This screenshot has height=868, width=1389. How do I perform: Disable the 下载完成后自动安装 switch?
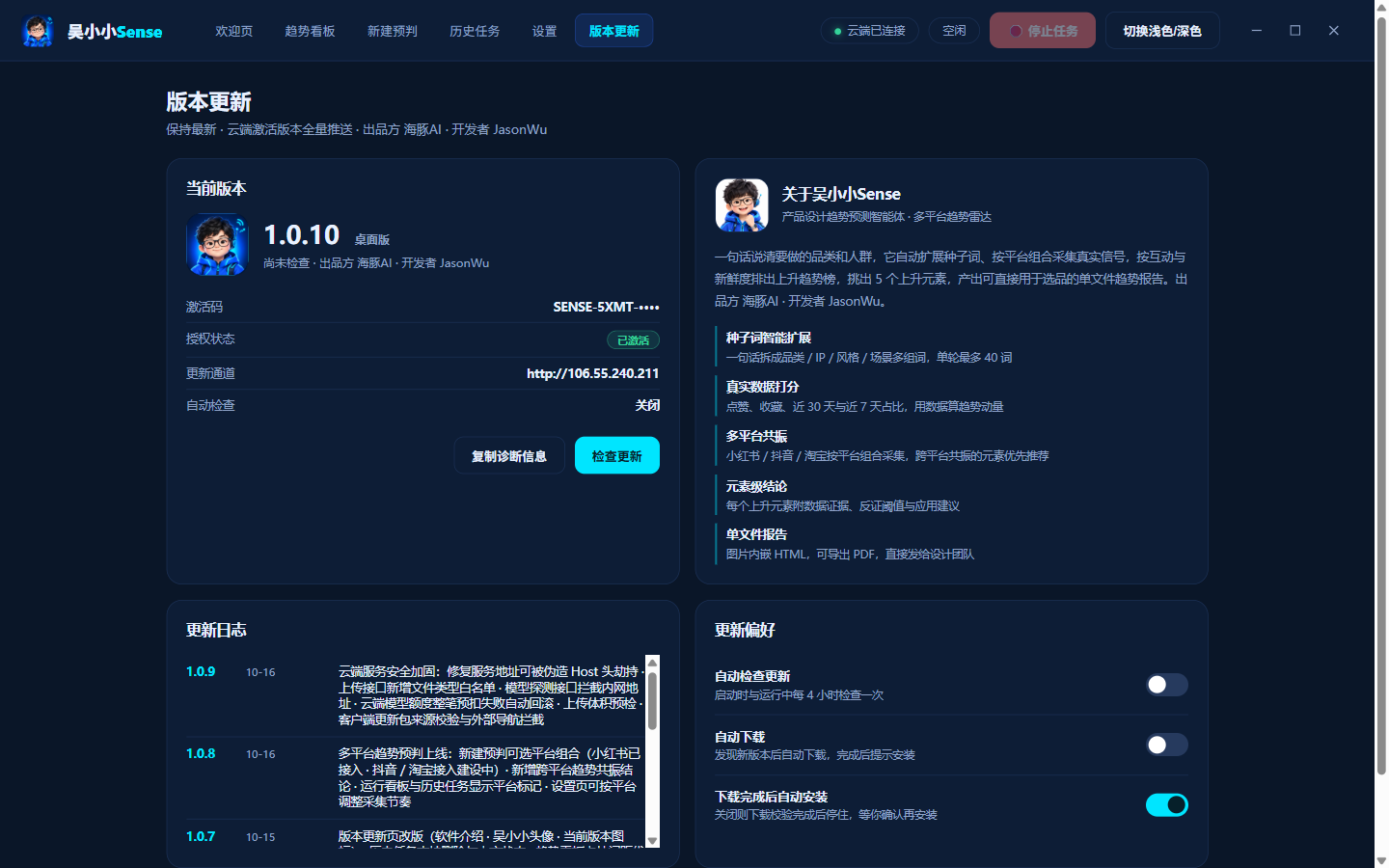click(1167, 805)
